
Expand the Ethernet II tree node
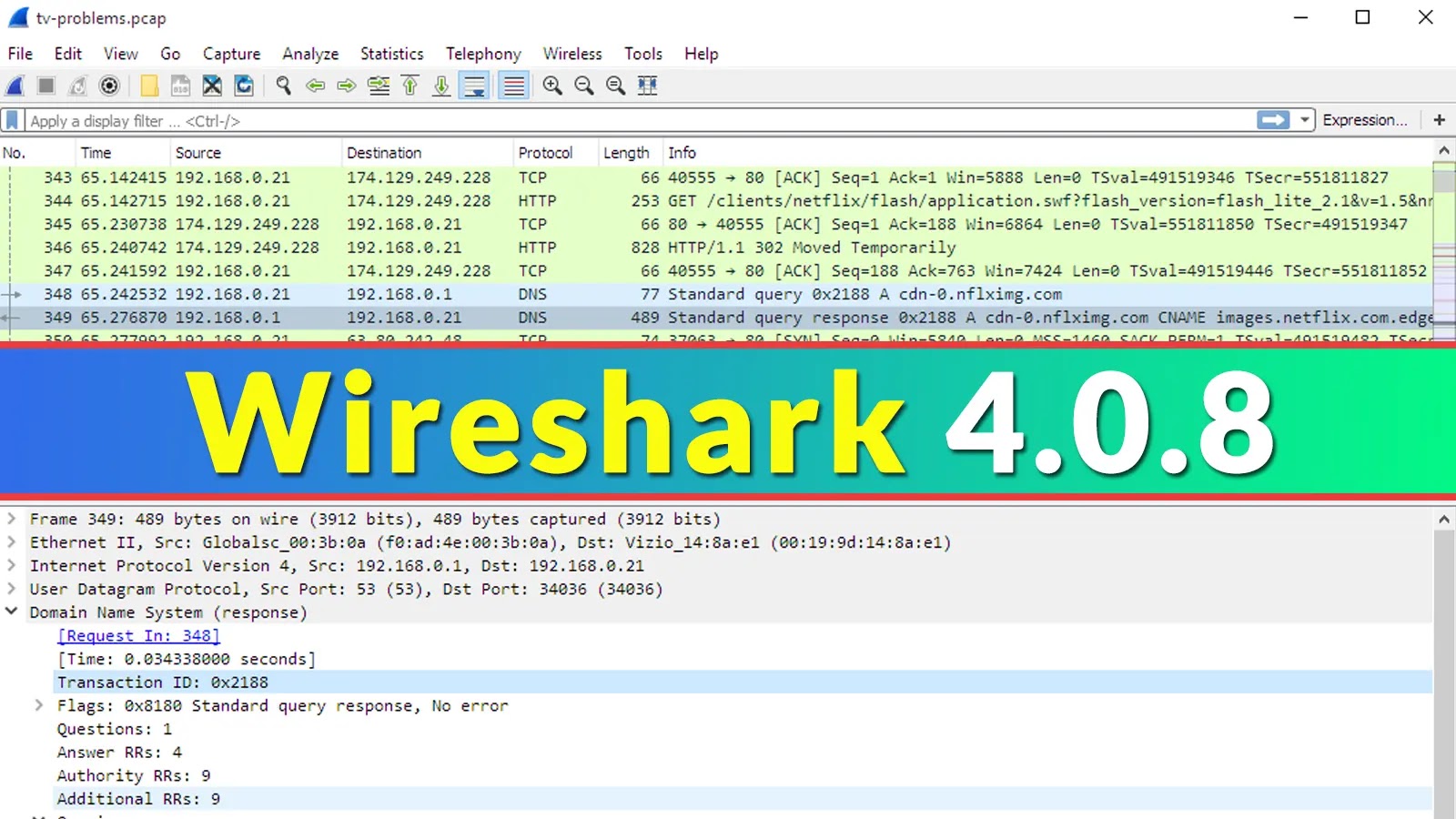tap(11, 542)
